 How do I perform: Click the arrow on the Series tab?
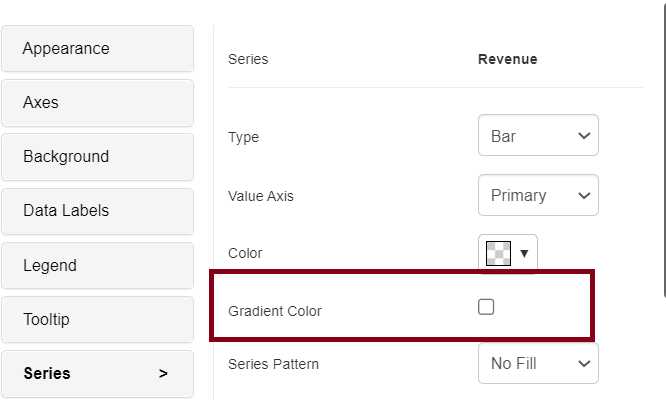coord(163,374)
